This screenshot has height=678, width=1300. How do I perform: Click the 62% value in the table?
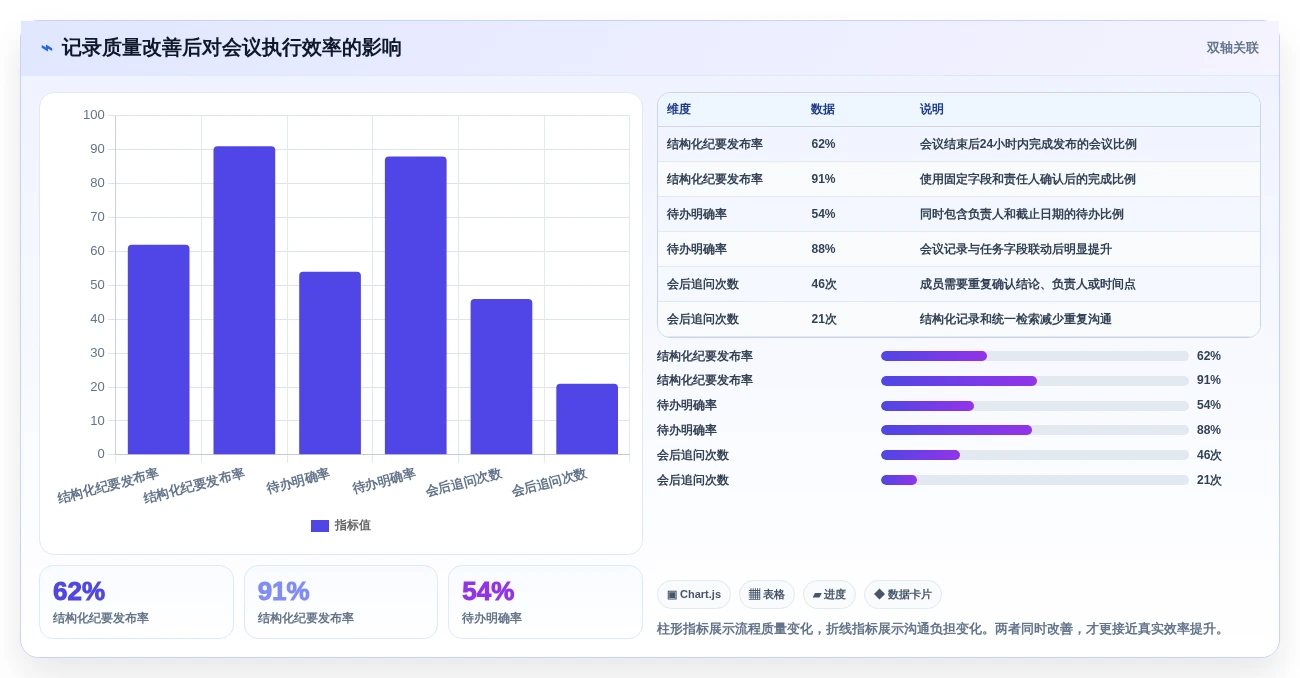823,144
